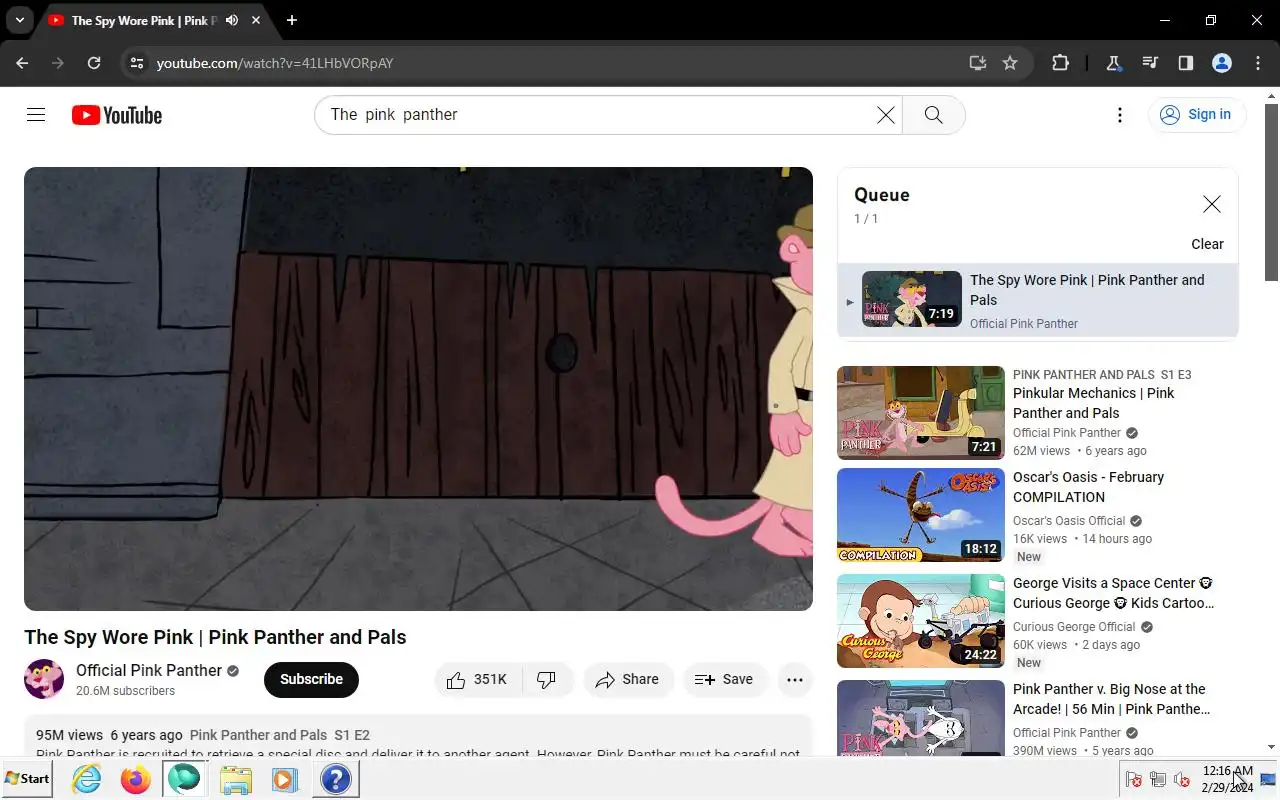Click inside the video player
This screenshot has height=800, width=1280.
(418, 388)
